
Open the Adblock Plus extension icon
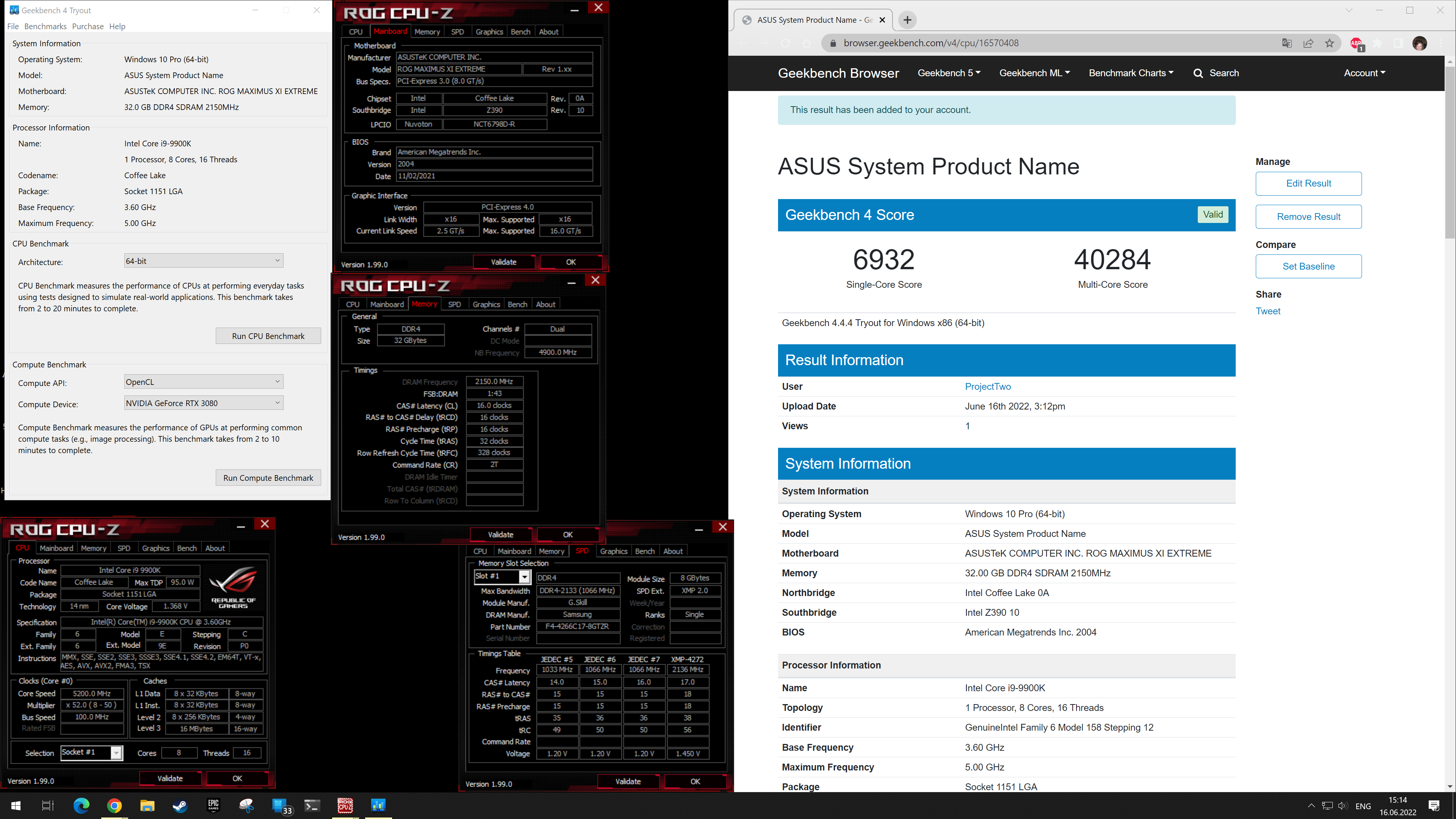click(x=1357, y=44)
